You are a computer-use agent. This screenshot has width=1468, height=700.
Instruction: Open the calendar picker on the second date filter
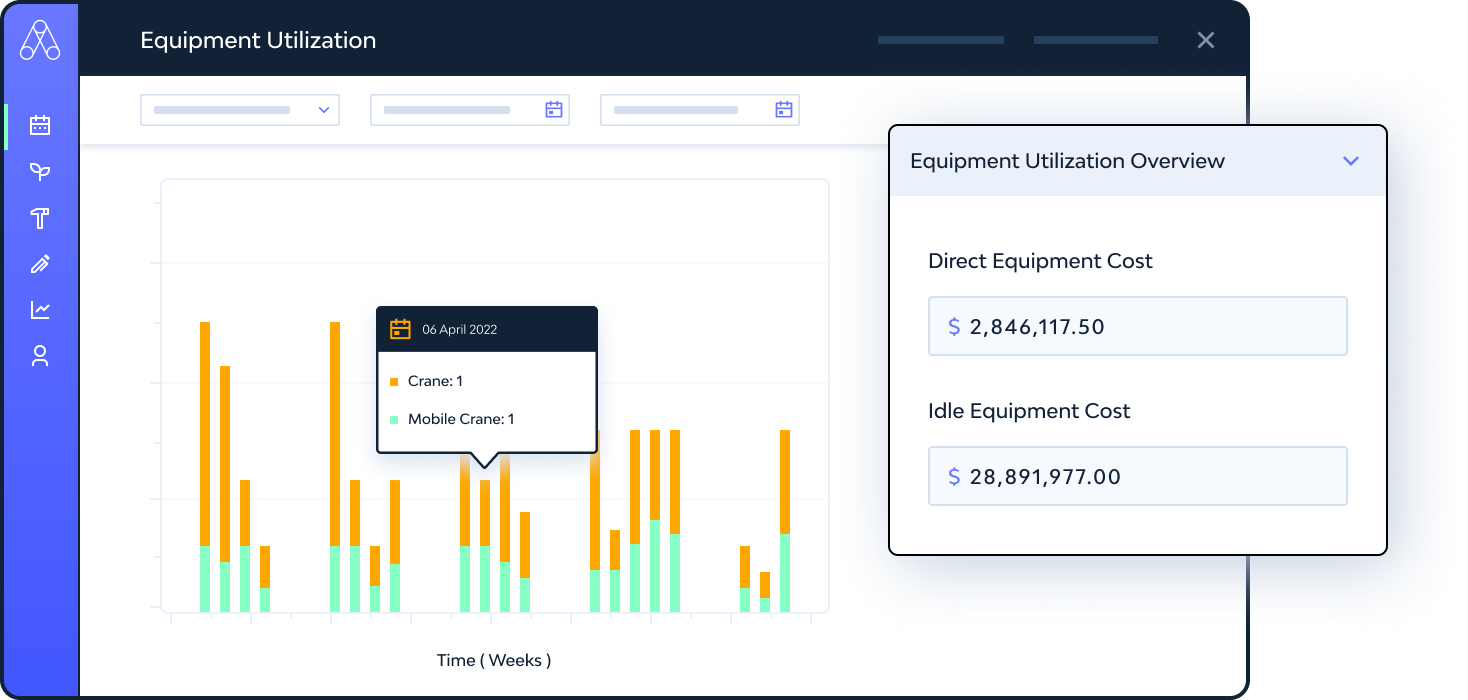553,110
